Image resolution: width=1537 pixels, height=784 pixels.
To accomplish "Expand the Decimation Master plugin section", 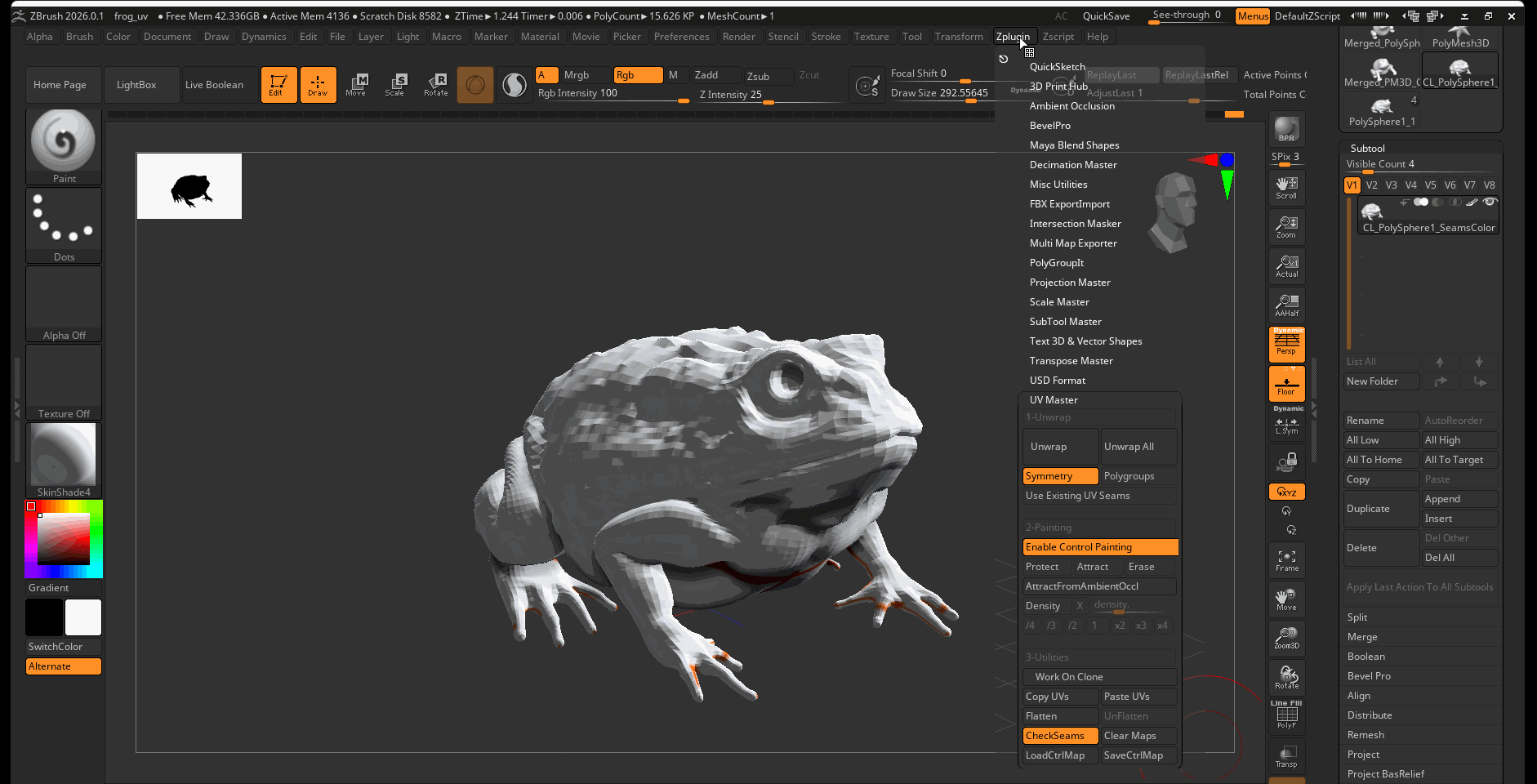I will click(x=1072, y=165).
